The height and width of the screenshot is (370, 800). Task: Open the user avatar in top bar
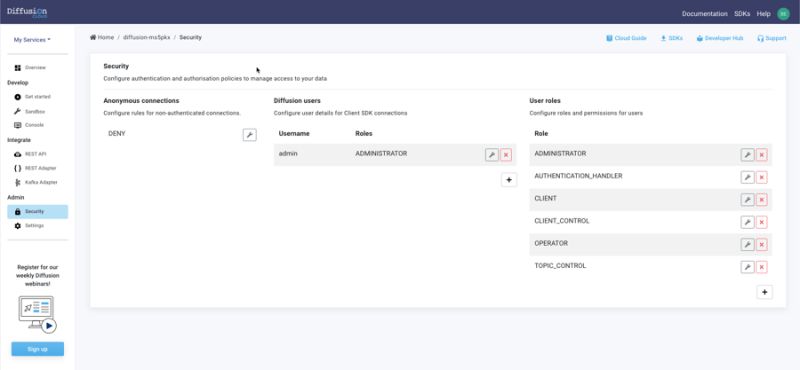(783, 14)
